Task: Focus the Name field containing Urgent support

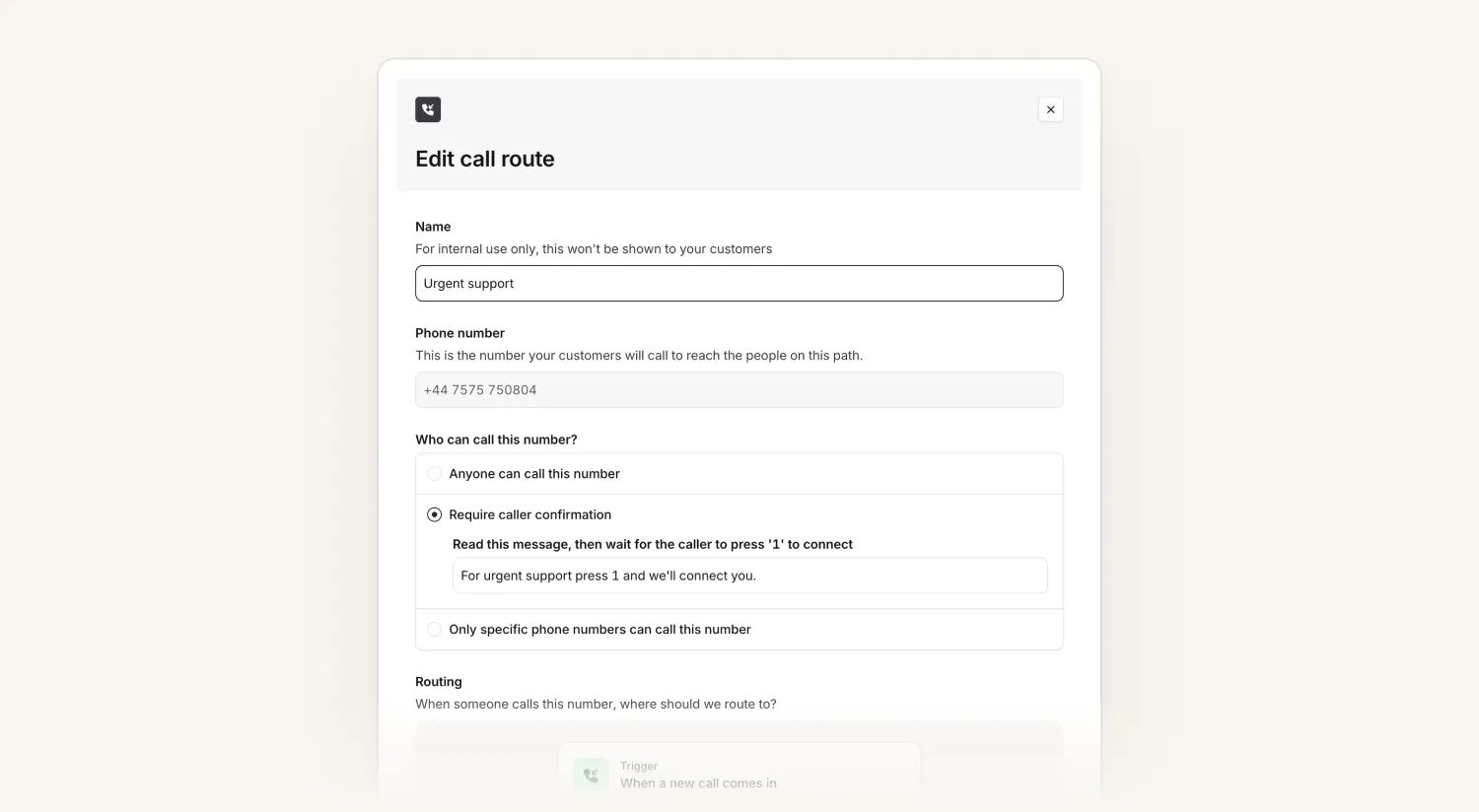Action: click(x=739, y=283)
